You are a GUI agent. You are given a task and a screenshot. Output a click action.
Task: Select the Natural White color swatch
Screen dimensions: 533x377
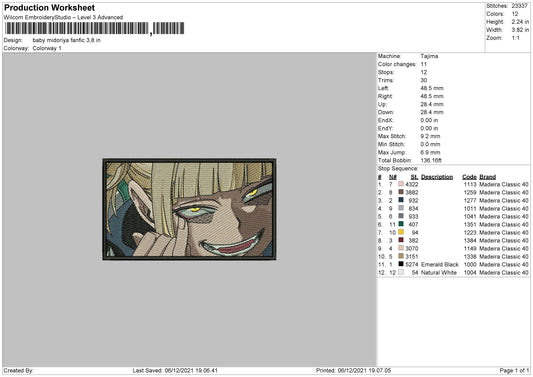pos(401,272)
